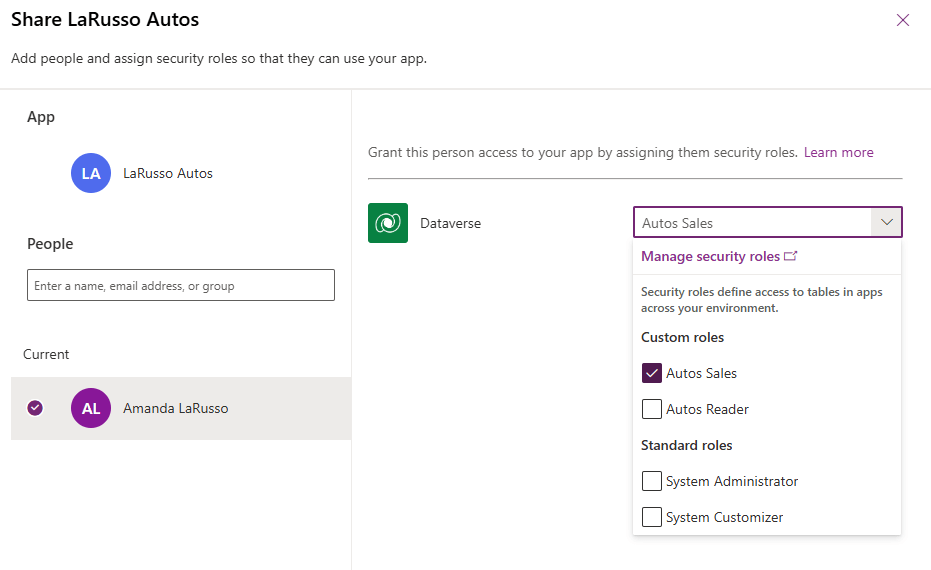Open the Learn more link

[838, 152]
